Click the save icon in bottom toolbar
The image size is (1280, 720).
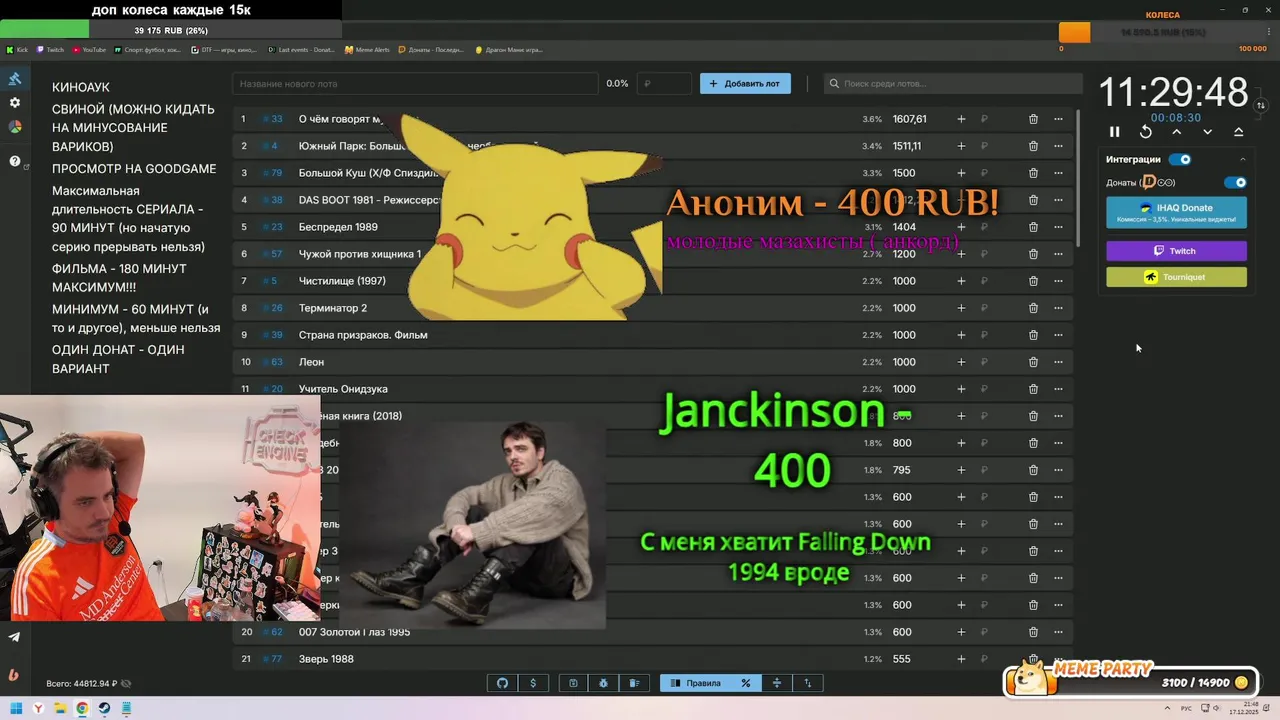(x=573, y=683)
